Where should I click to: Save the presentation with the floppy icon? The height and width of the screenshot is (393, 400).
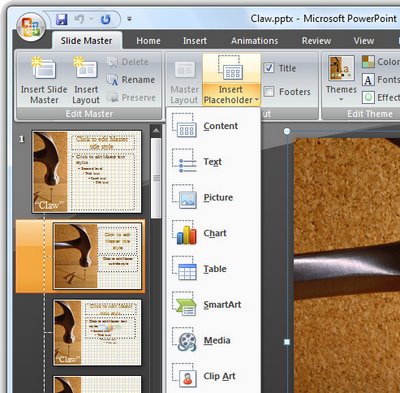coord(62,20)
